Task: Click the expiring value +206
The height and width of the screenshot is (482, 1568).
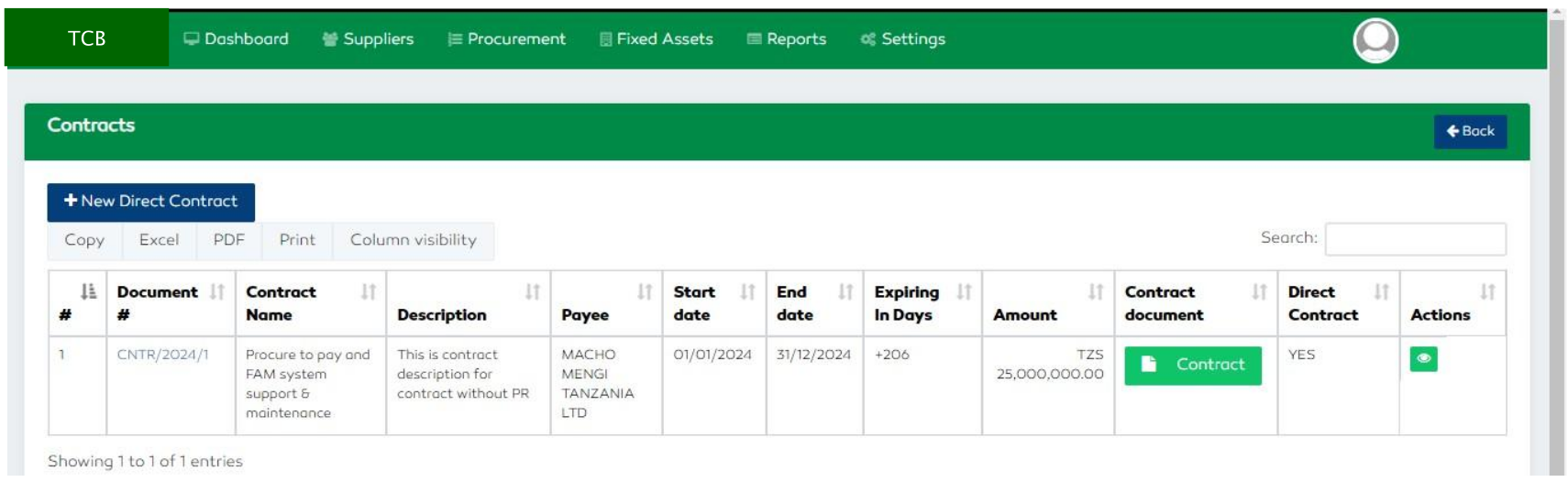Action: tap(891, 355)
